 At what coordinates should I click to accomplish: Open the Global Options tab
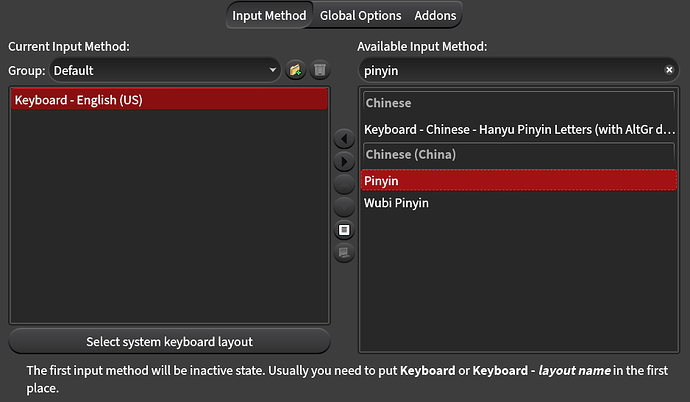coord(360,16)
